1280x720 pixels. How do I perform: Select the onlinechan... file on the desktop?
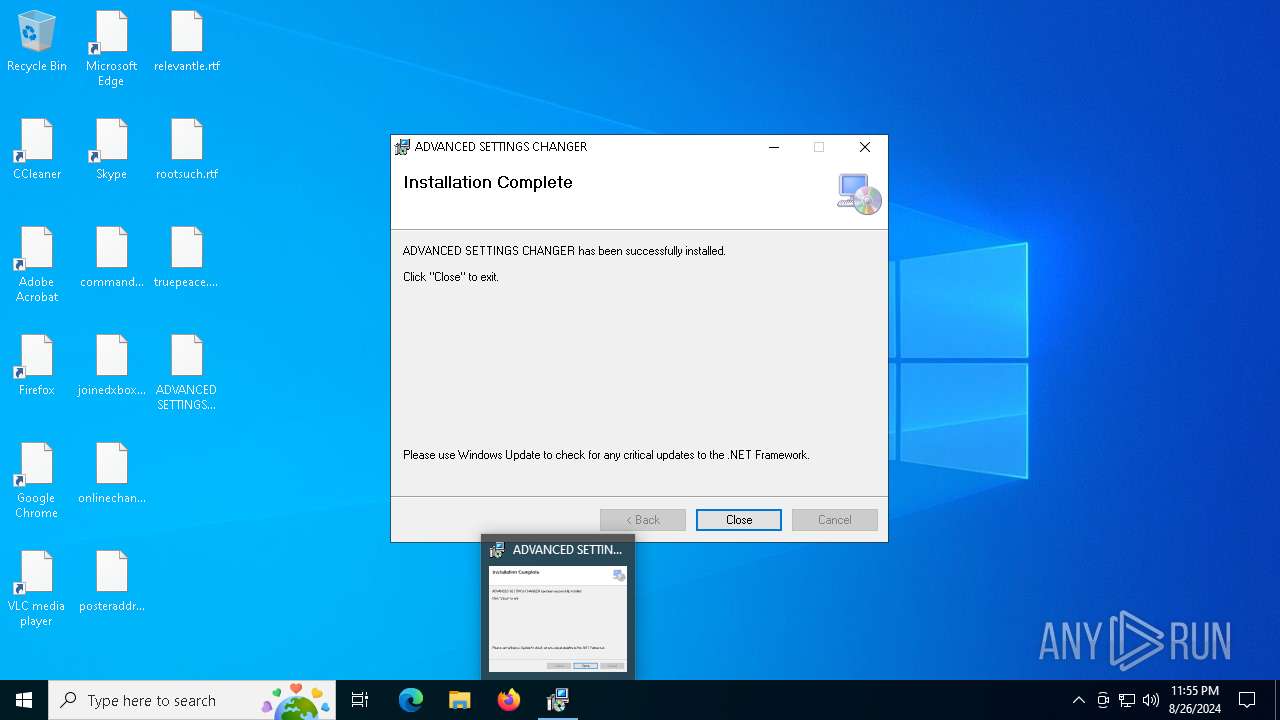pyautogui.click(x=111, y=474)
